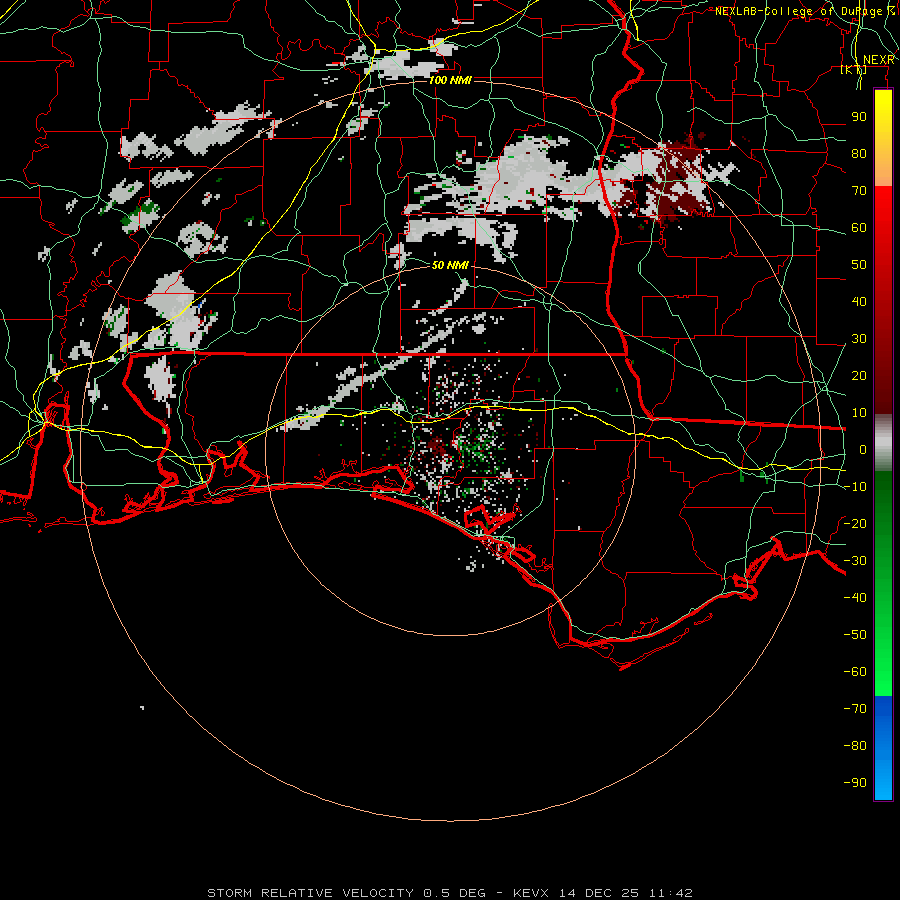Select the 10 value on velocity scale
This screenshot has height=900, width=900.
859,413
